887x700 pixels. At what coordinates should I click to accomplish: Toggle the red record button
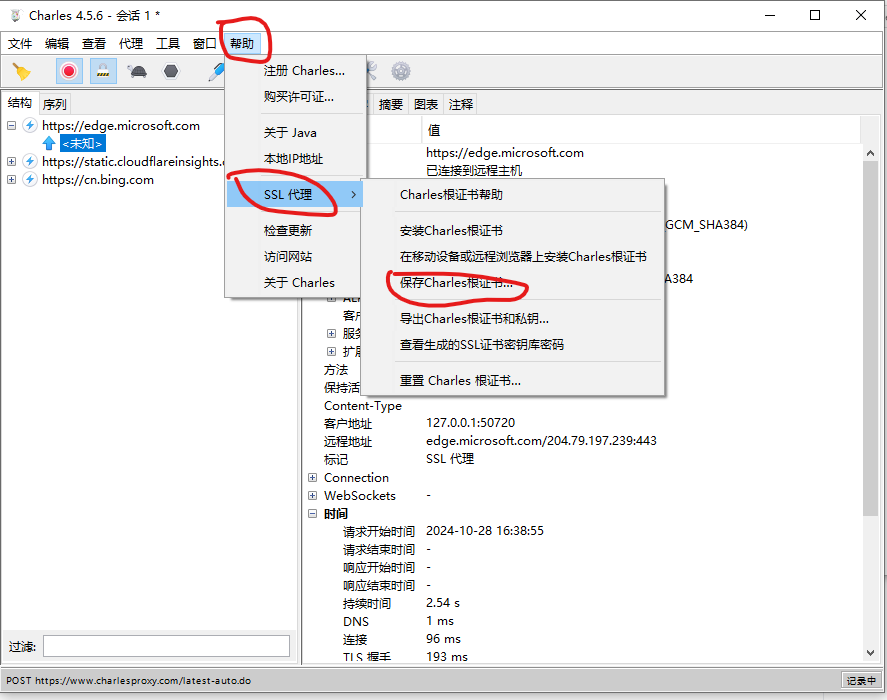coord(69,71)
